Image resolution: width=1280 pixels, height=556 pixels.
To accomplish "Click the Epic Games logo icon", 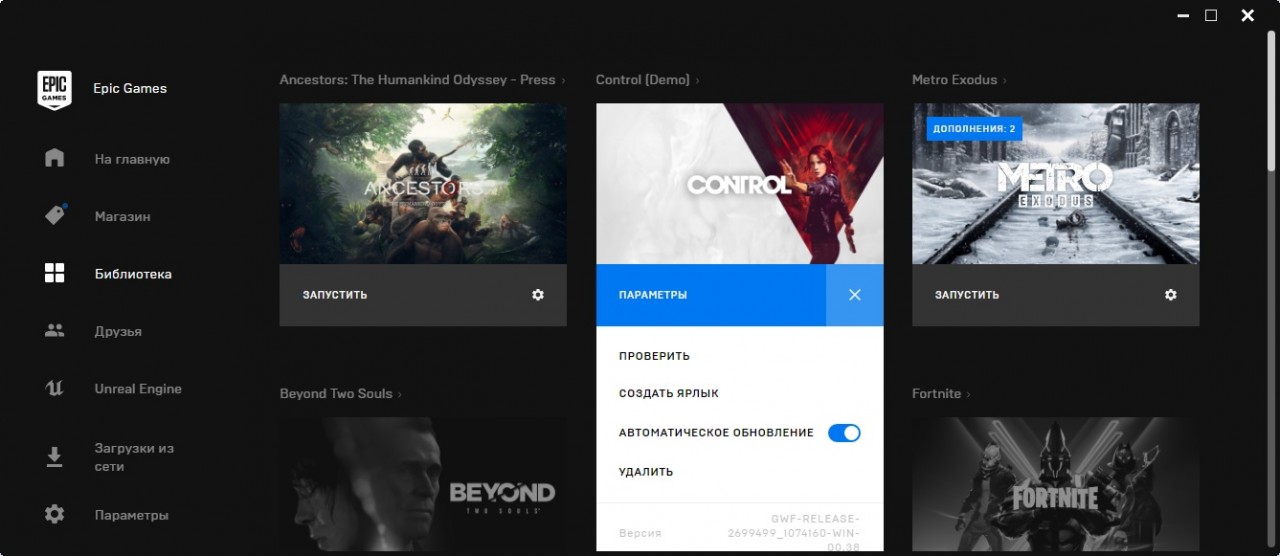I will pos(54,90).
